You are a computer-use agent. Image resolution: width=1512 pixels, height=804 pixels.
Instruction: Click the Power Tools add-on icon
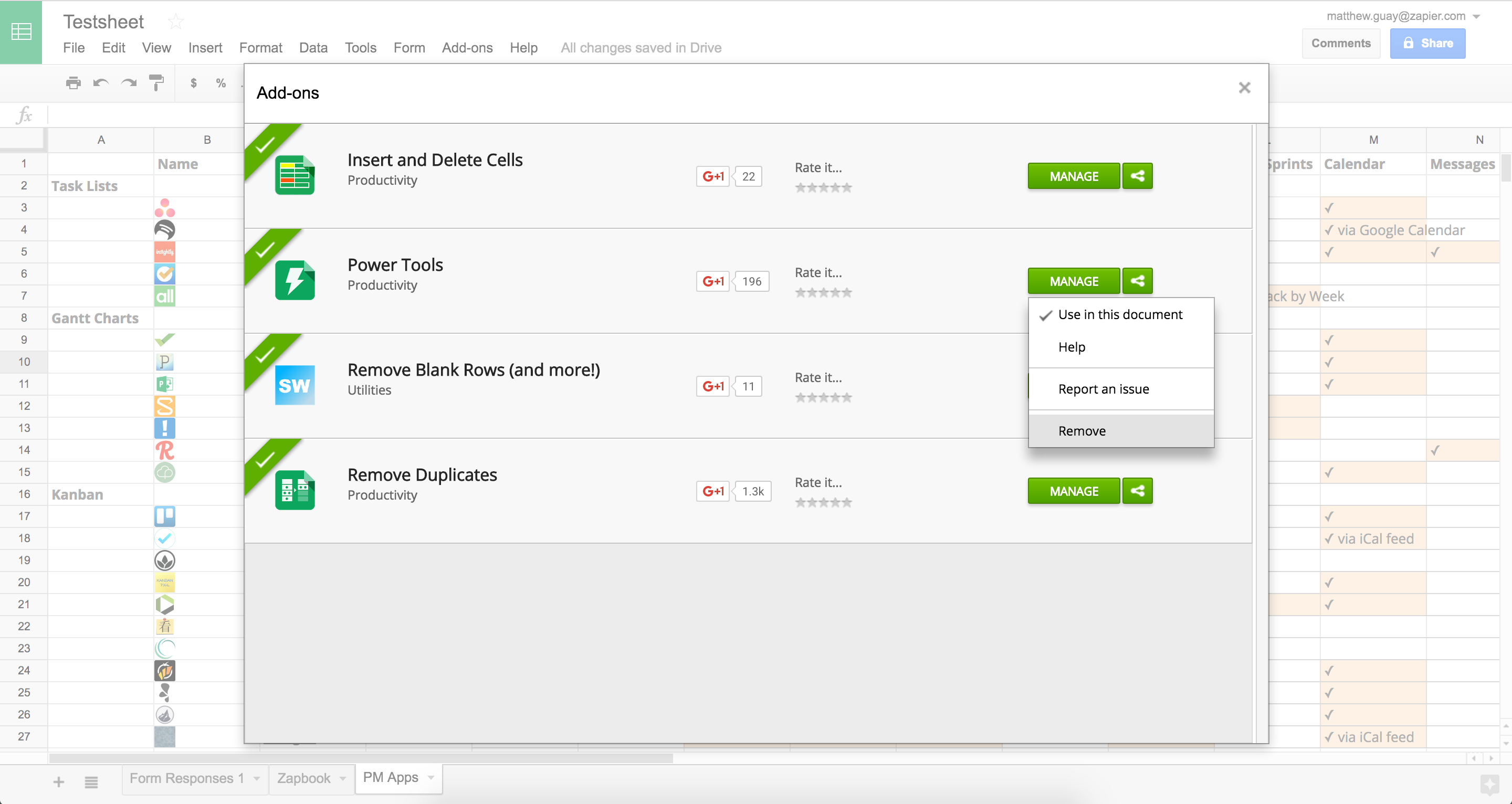[293, 280]
